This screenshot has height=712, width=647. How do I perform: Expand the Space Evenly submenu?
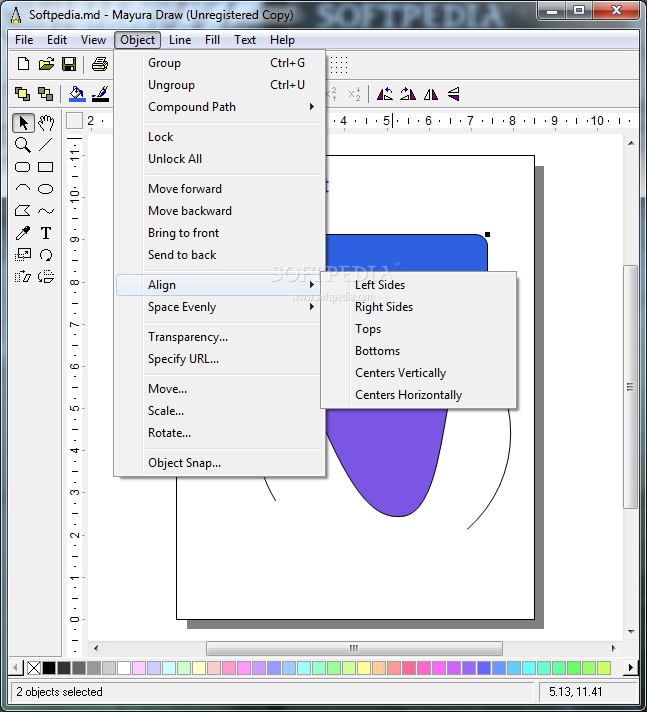220,307
